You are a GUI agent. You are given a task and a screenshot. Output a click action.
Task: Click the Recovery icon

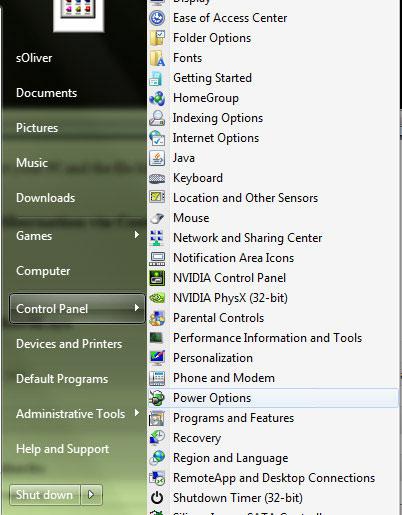(157, 438)
